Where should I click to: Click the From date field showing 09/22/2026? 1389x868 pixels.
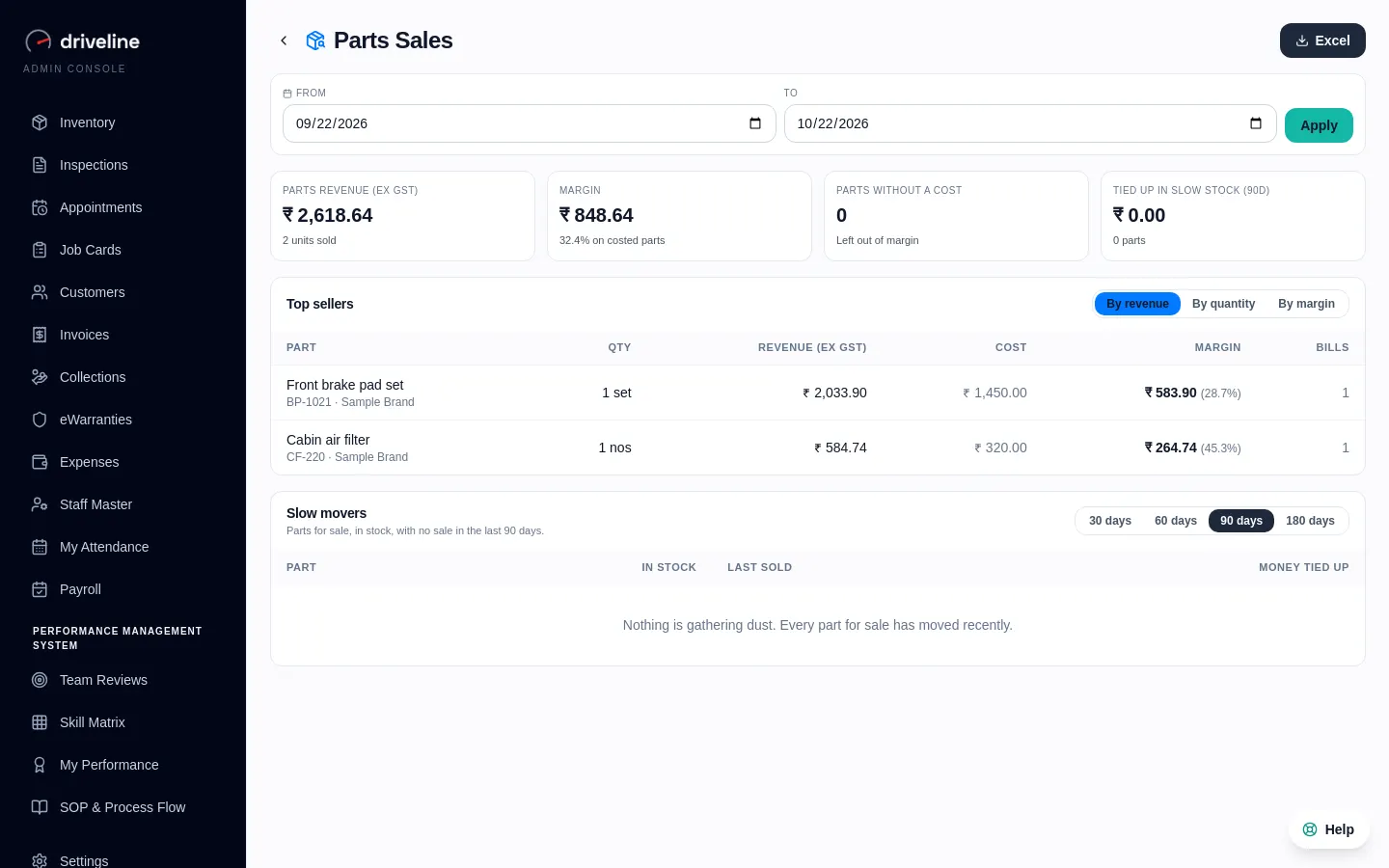[529, 123]
